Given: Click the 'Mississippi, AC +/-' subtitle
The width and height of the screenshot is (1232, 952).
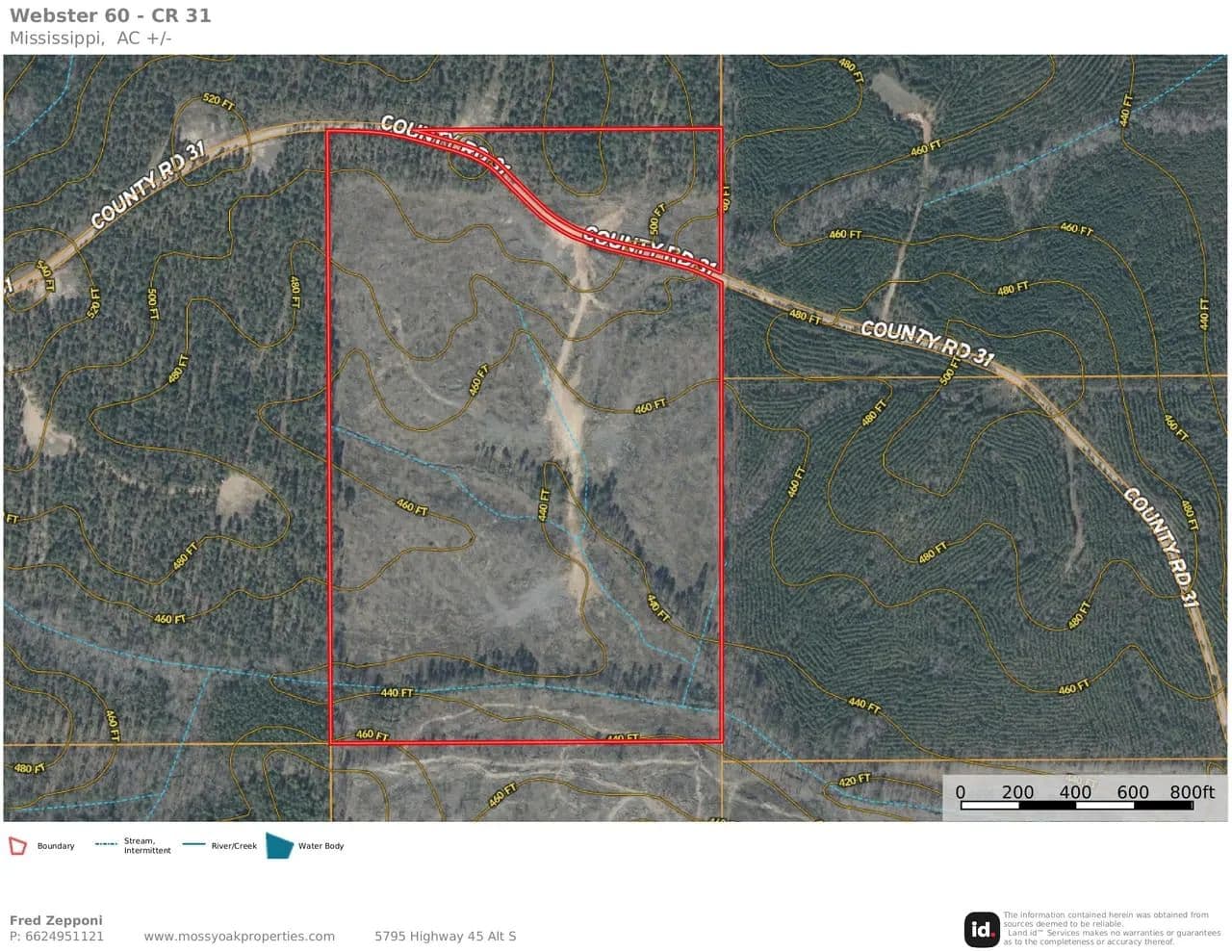Looking at the screenshot, I should [90, 39].
